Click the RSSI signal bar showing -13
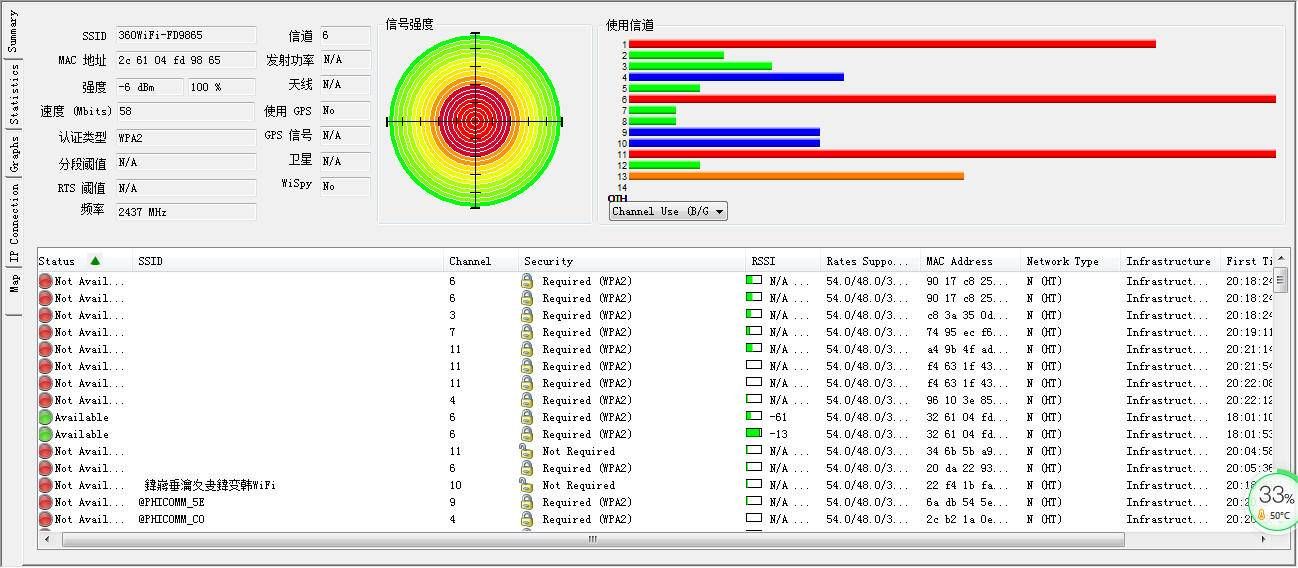 (754, 434)
